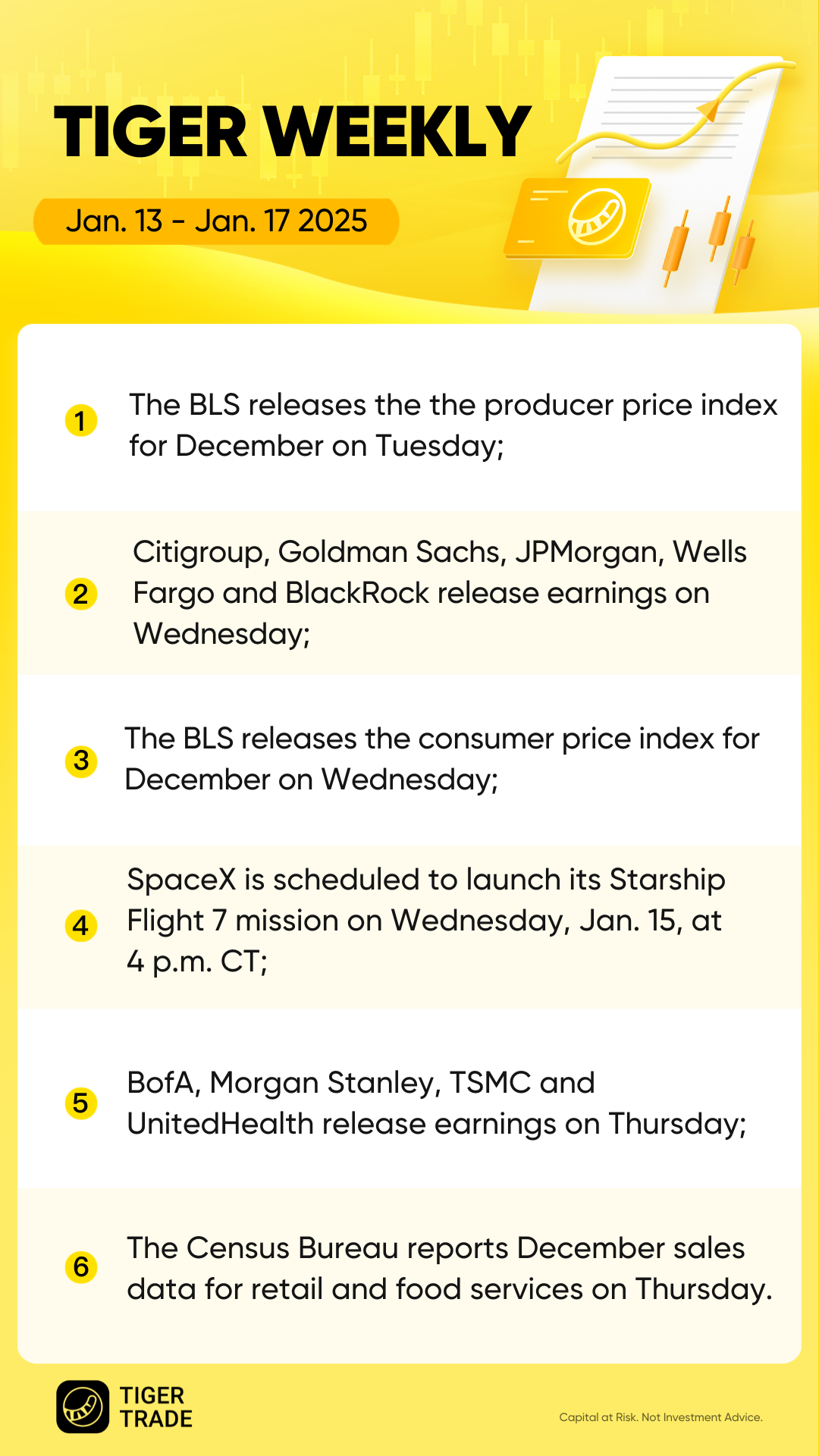Click the TIGER WEEKLY headline
The image size is (819, 1456).
click(x=292, y=133)
